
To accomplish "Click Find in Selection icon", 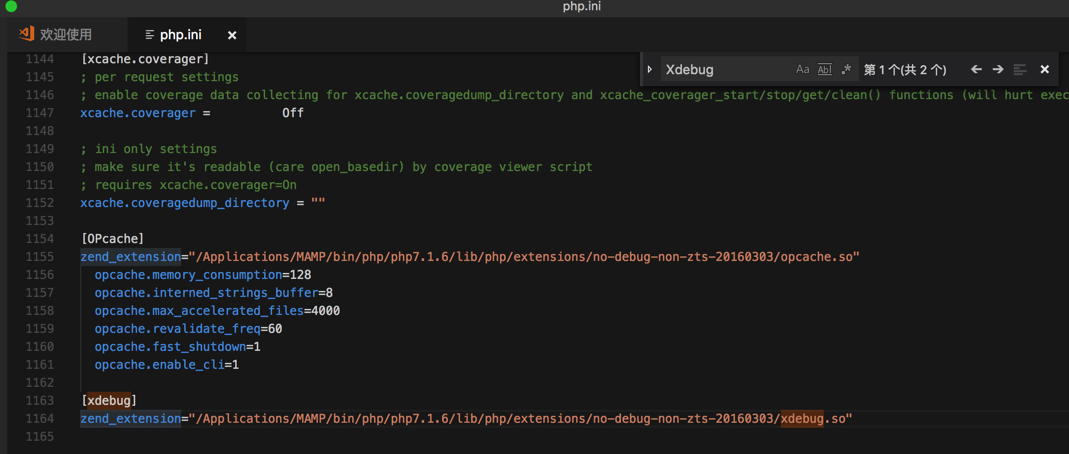I will (1020, 70).
